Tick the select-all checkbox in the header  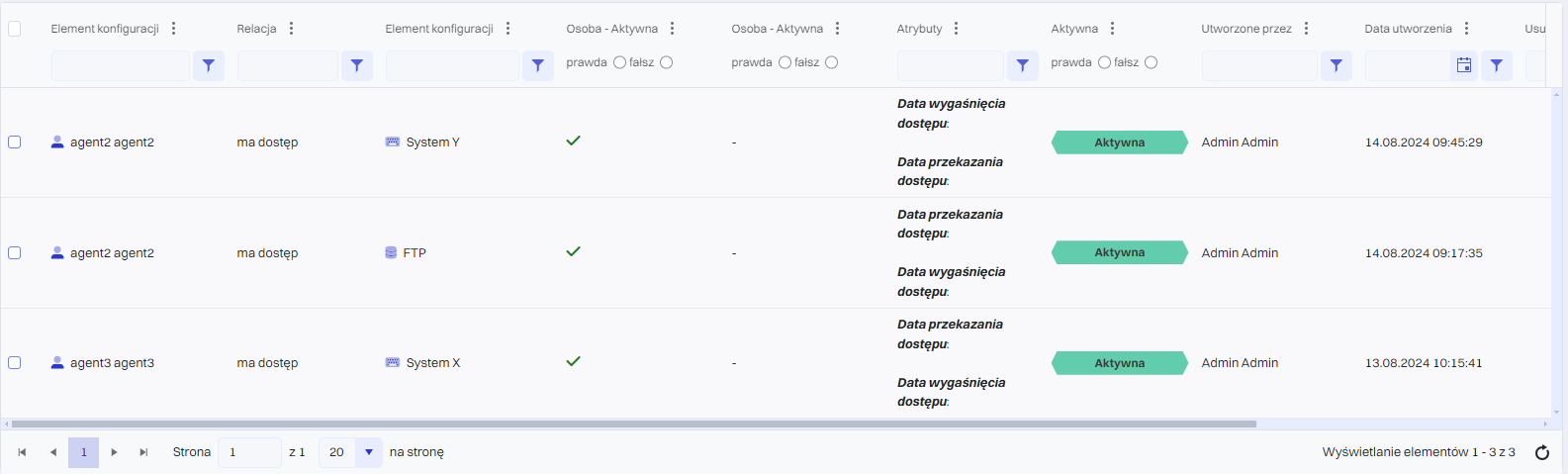click(x=14, y=29)
